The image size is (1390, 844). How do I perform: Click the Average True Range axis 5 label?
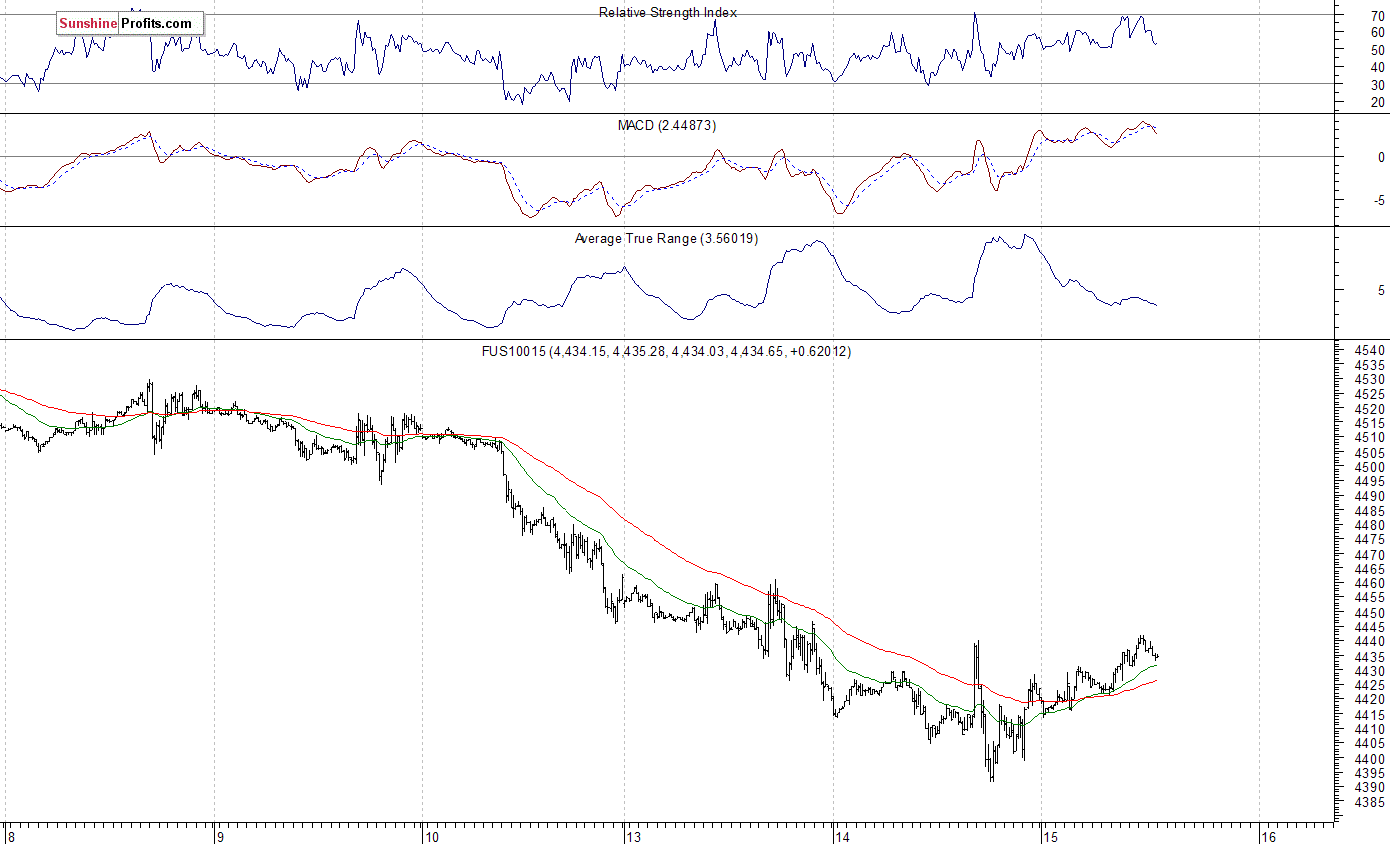click(x=1381, y=291)
